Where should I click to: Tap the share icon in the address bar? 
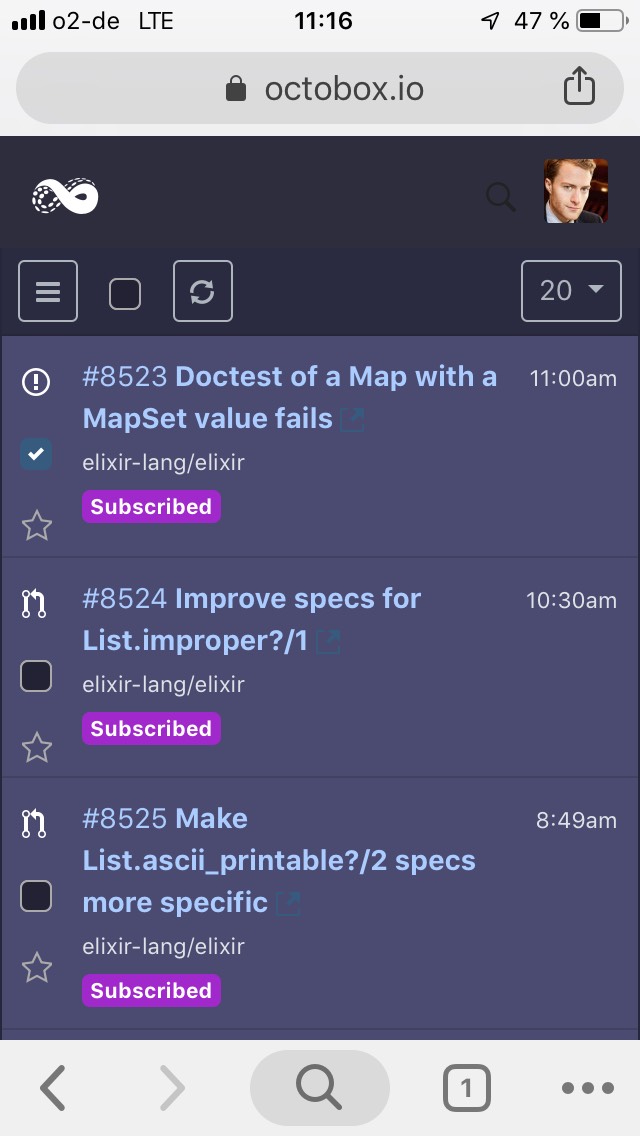click(579, 87)
